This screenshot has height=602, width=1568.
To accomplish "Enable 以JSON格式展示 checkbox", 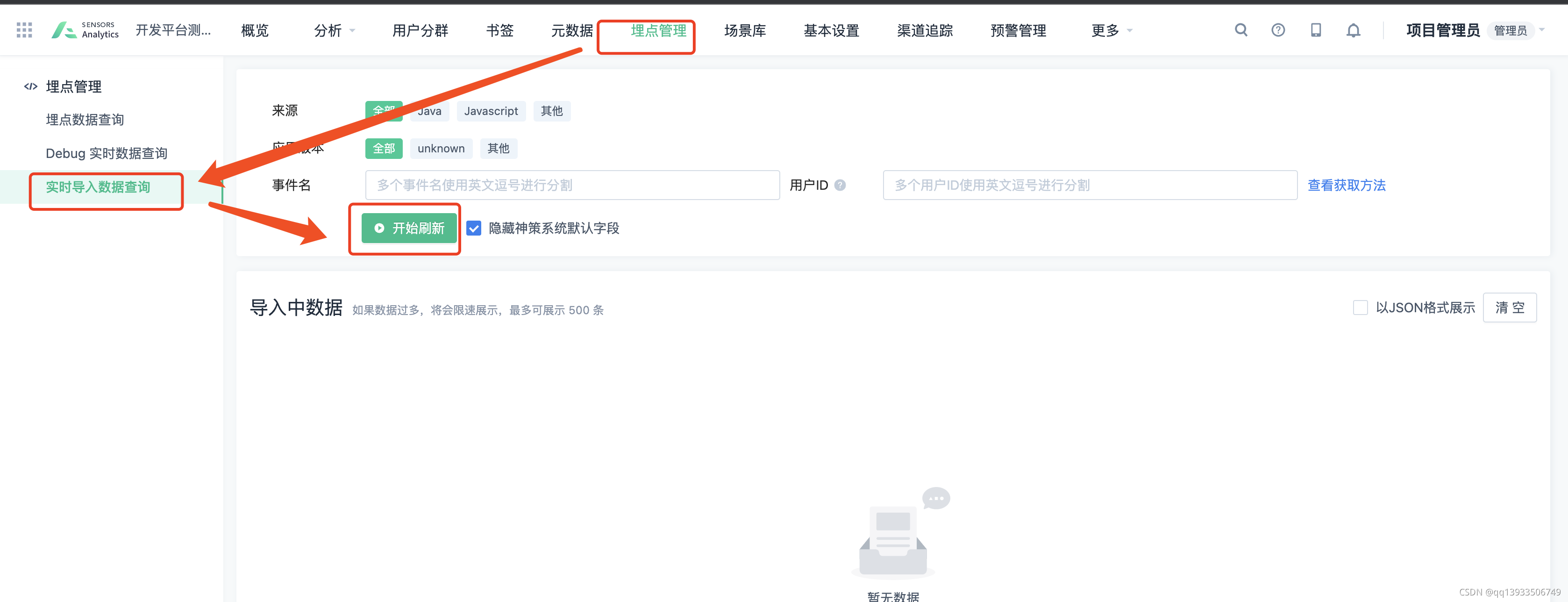I will (x=1360, y=308).
